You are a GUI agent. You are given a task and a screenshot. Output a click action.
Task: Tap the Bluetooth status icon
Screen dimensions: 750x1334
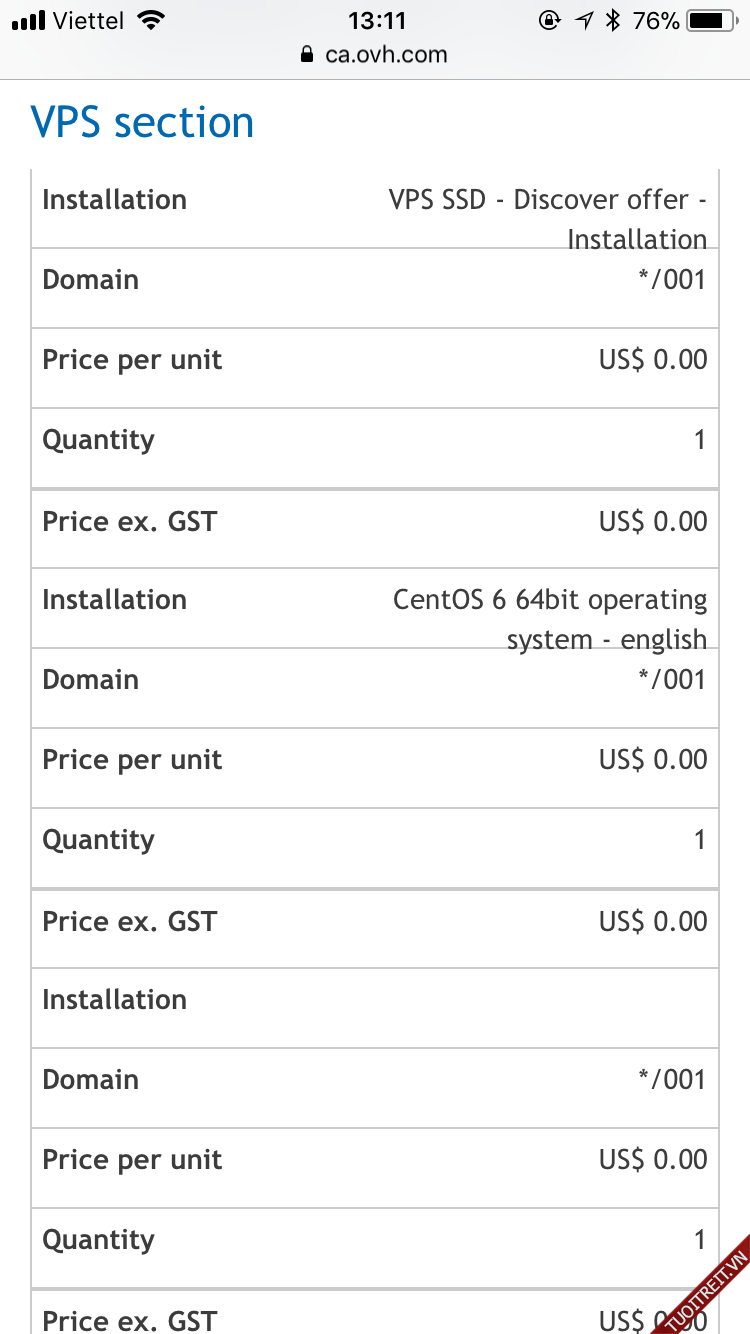tap(613, 20)
